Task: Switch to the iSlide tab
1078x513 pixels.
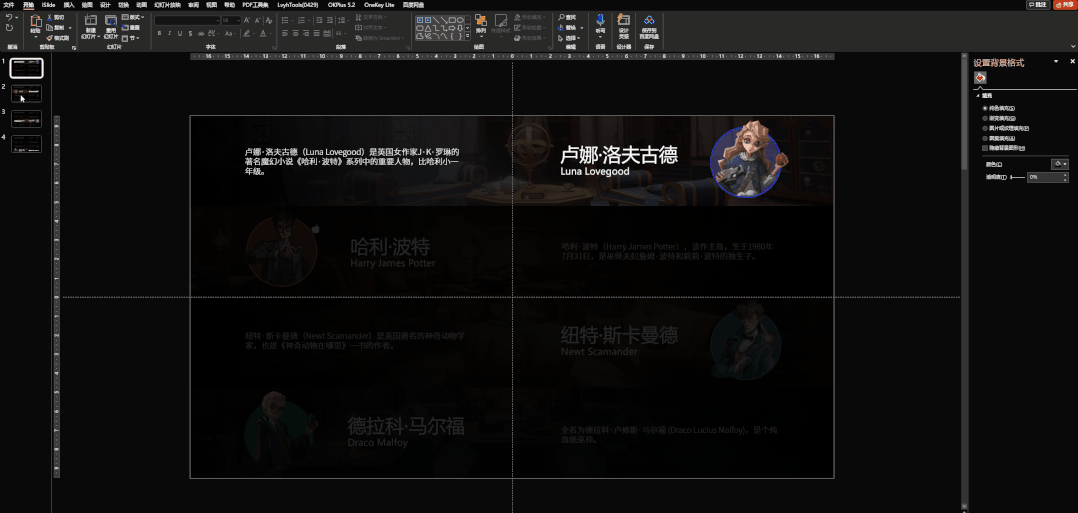Action: click(x=48, y=5)
